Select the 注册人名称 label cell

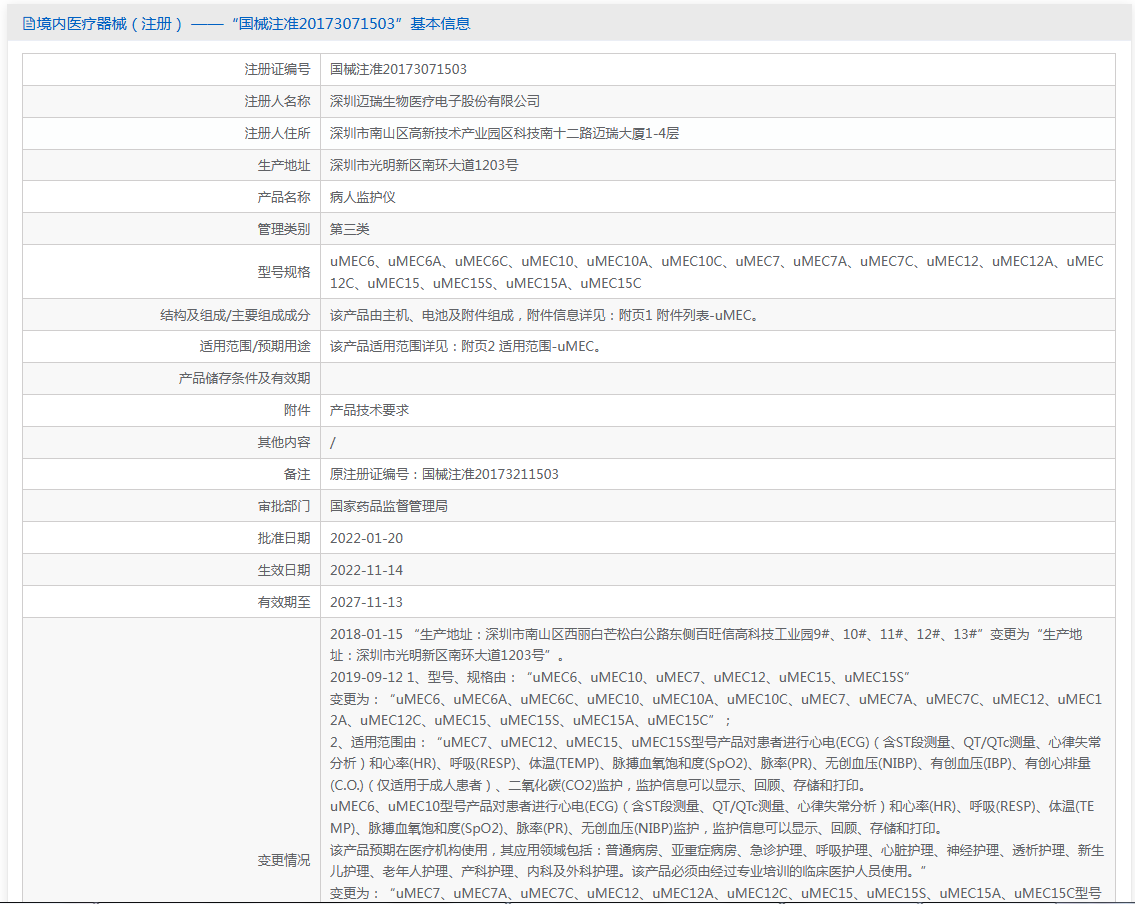point(277,101)
